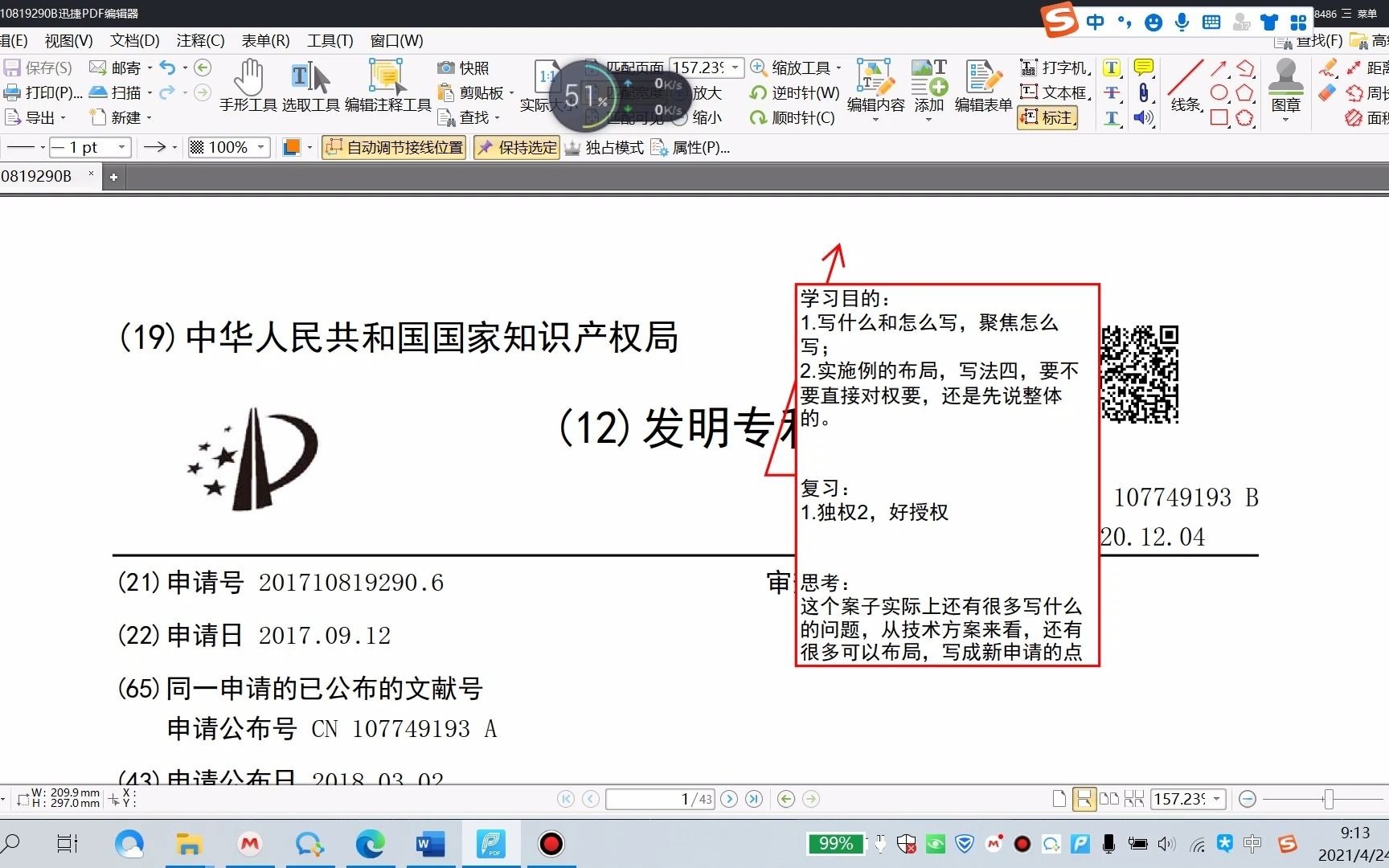Open the 视图(V) menu

68,41
